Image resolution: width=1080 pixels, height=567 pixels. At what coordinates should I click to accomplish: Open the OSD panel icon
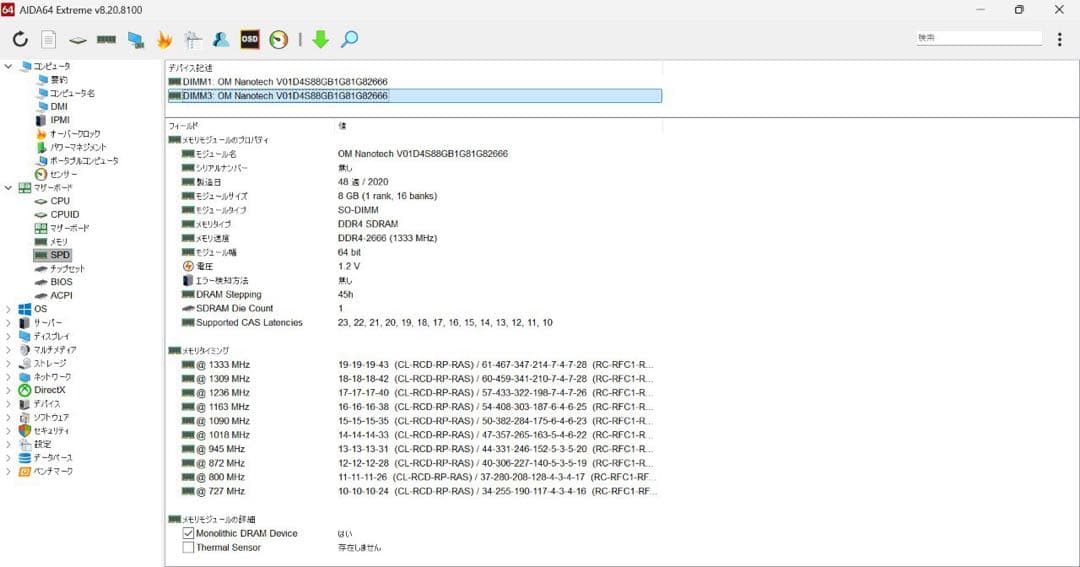tap(250, 40)
